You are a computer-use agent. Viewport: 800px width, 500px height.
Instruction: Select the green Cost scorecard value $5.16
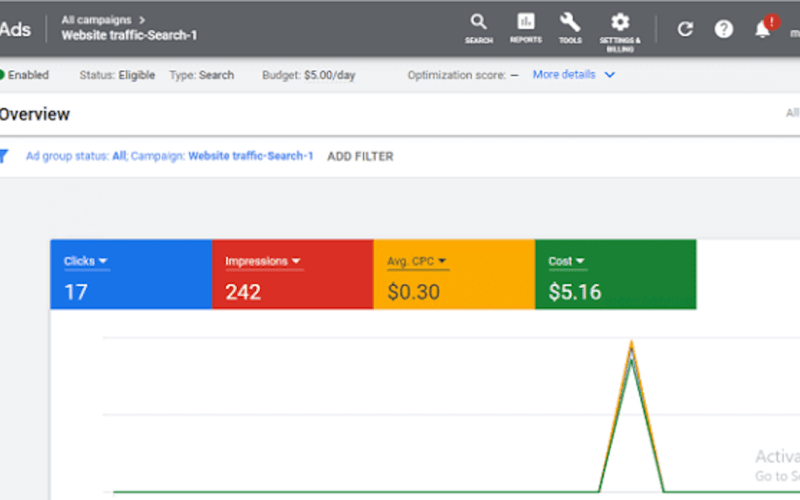pyautogui.click(x=575, y=292)
